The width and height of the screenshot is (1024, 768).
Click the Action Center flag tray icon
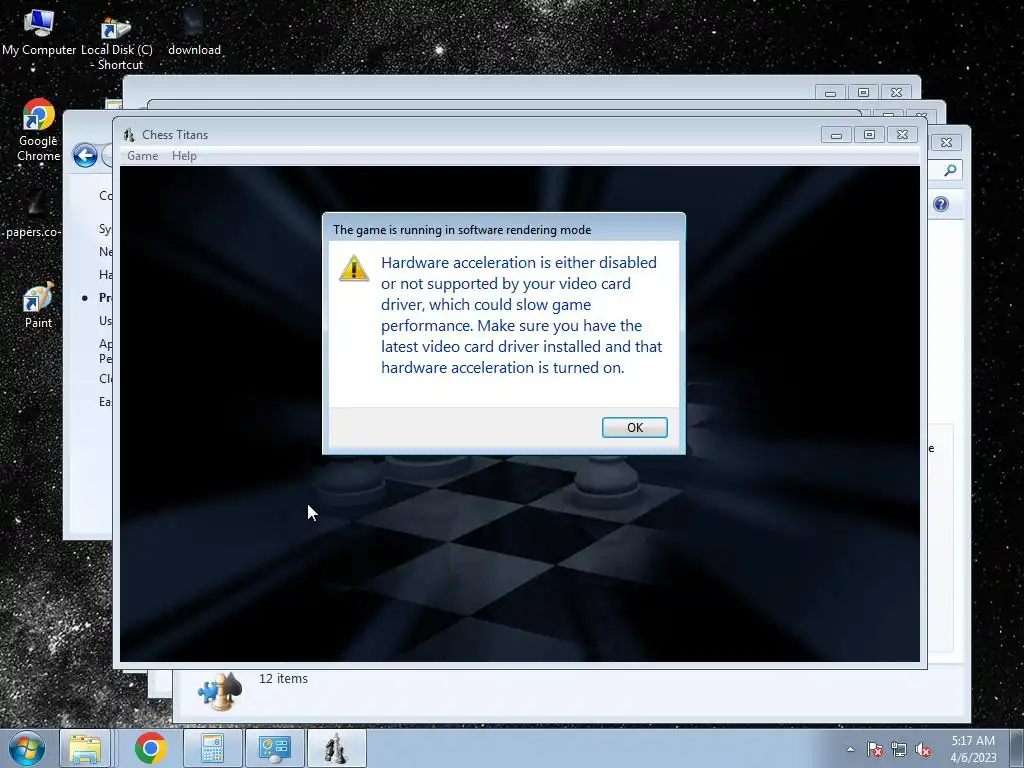pyautogui.click(x=875, y=749)
